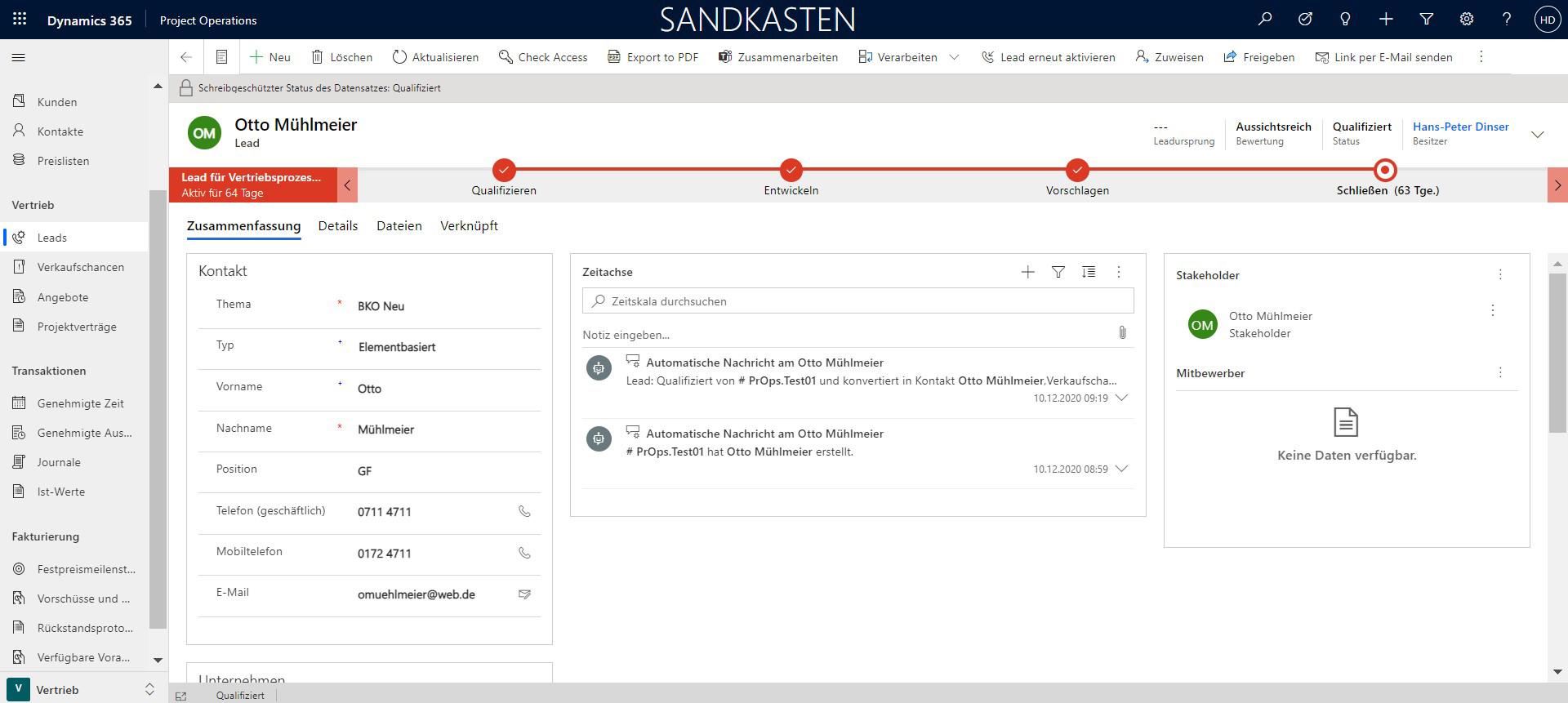Expand the header fields chevron next to Besitzer

click(x=1538, y=135)
